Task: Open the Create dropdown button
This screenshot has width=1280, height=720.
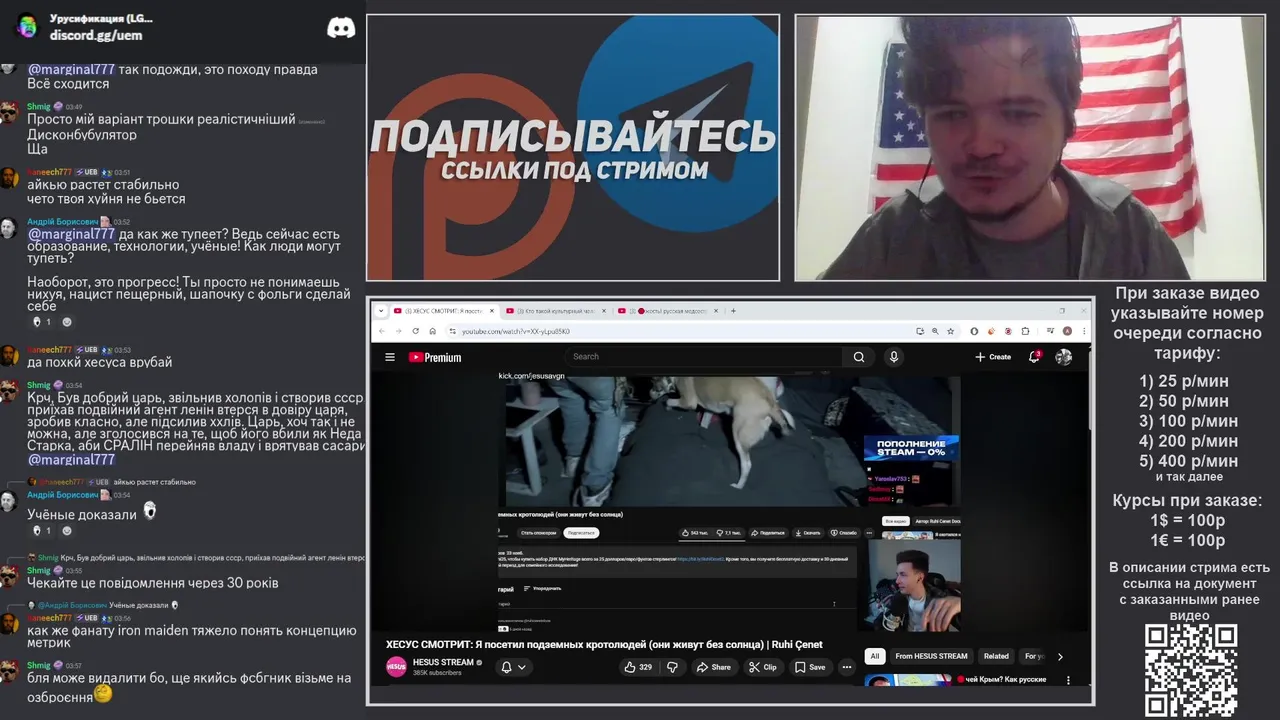Action: pyautogui.click(x=993, y=357)
